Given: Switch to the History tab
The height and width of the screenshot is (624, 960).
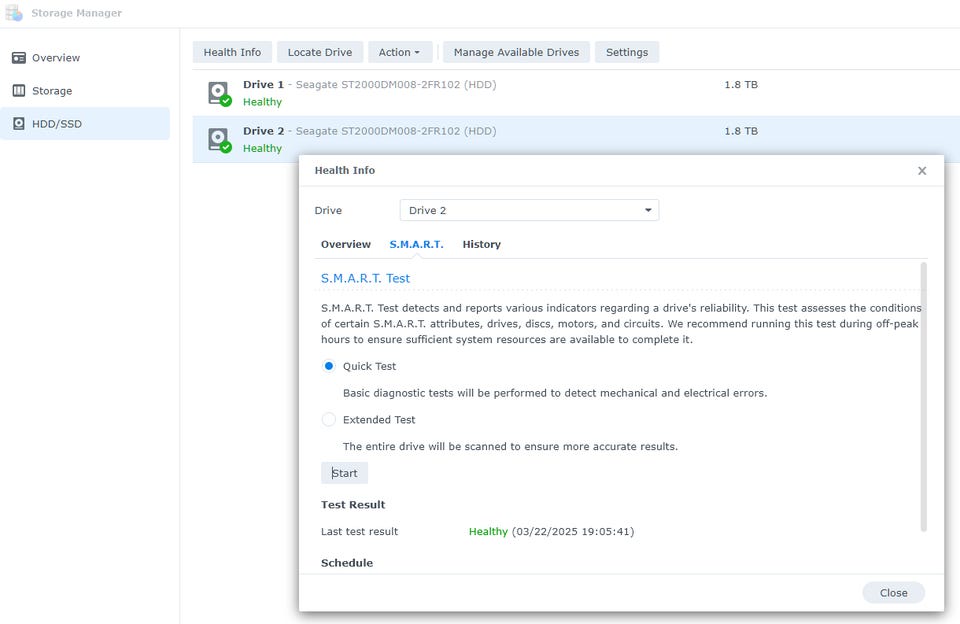Looking at the screenshot, I should tap(481, 244).
